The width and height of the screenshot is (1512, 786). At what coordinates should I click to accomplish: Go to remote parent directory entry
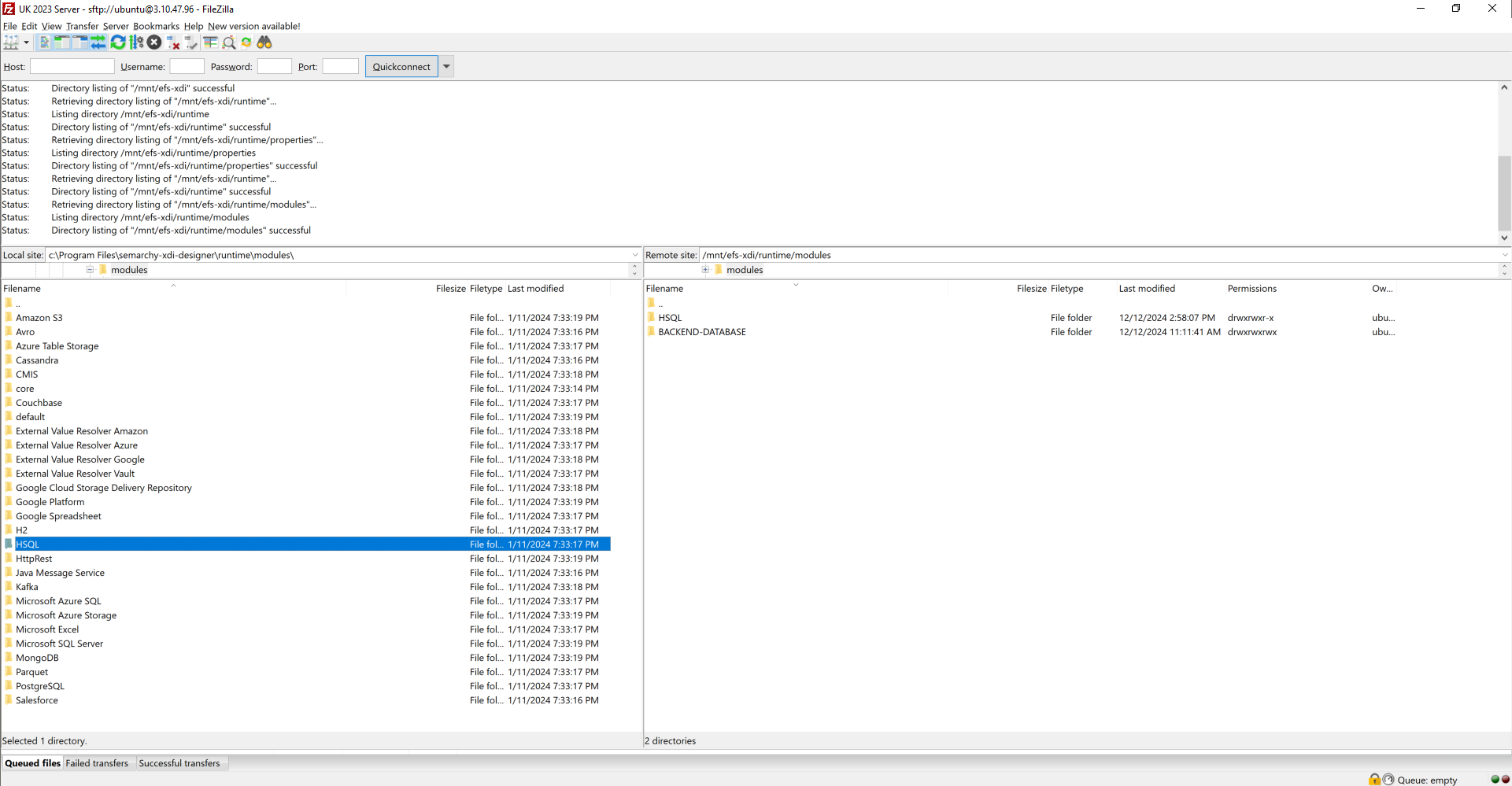[660, 304]
